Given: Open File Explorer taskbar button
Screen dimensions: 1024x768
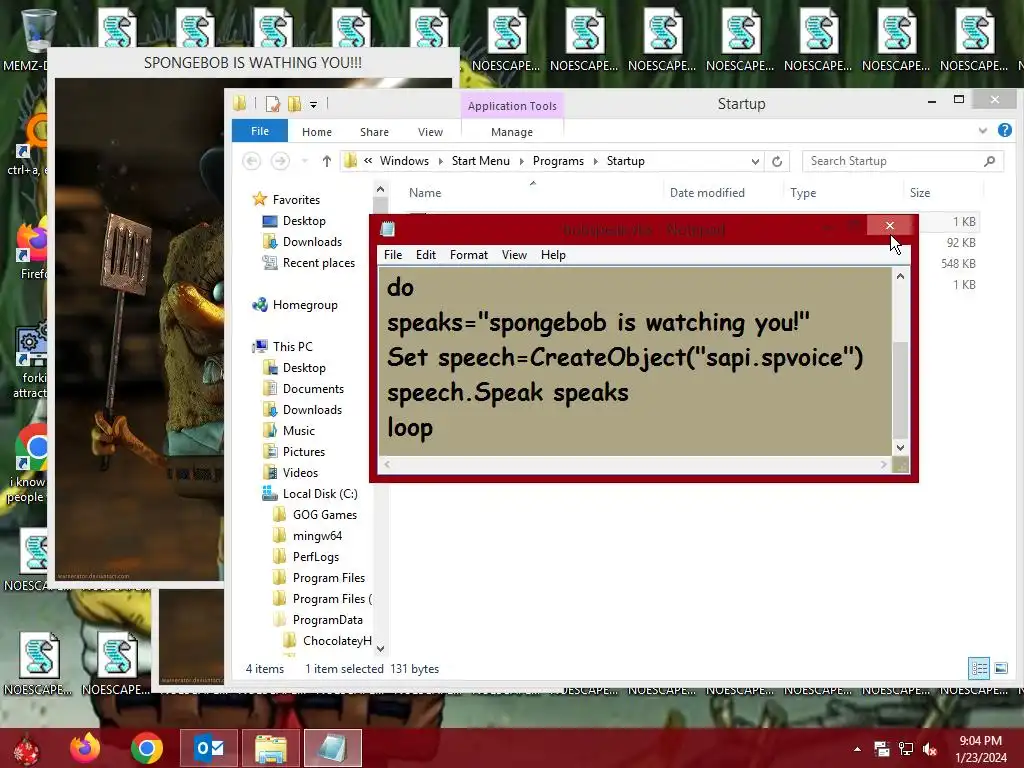Looking at the screenshot, I should pyautogui.click(x=271, y=748).
